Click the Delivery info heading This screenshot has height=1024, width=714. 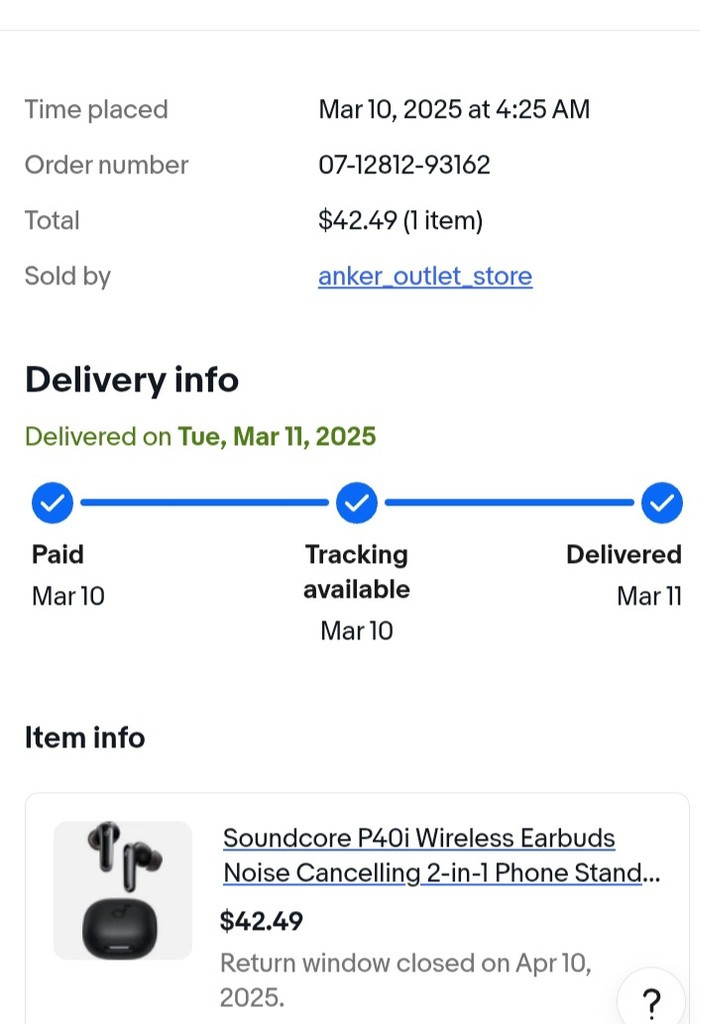(x=131, y=380)
